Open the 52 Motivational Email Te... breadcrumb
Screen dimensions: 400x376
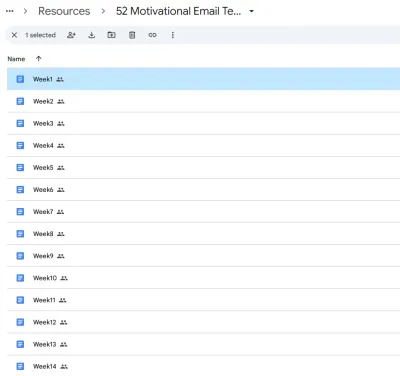coord(178,11)
